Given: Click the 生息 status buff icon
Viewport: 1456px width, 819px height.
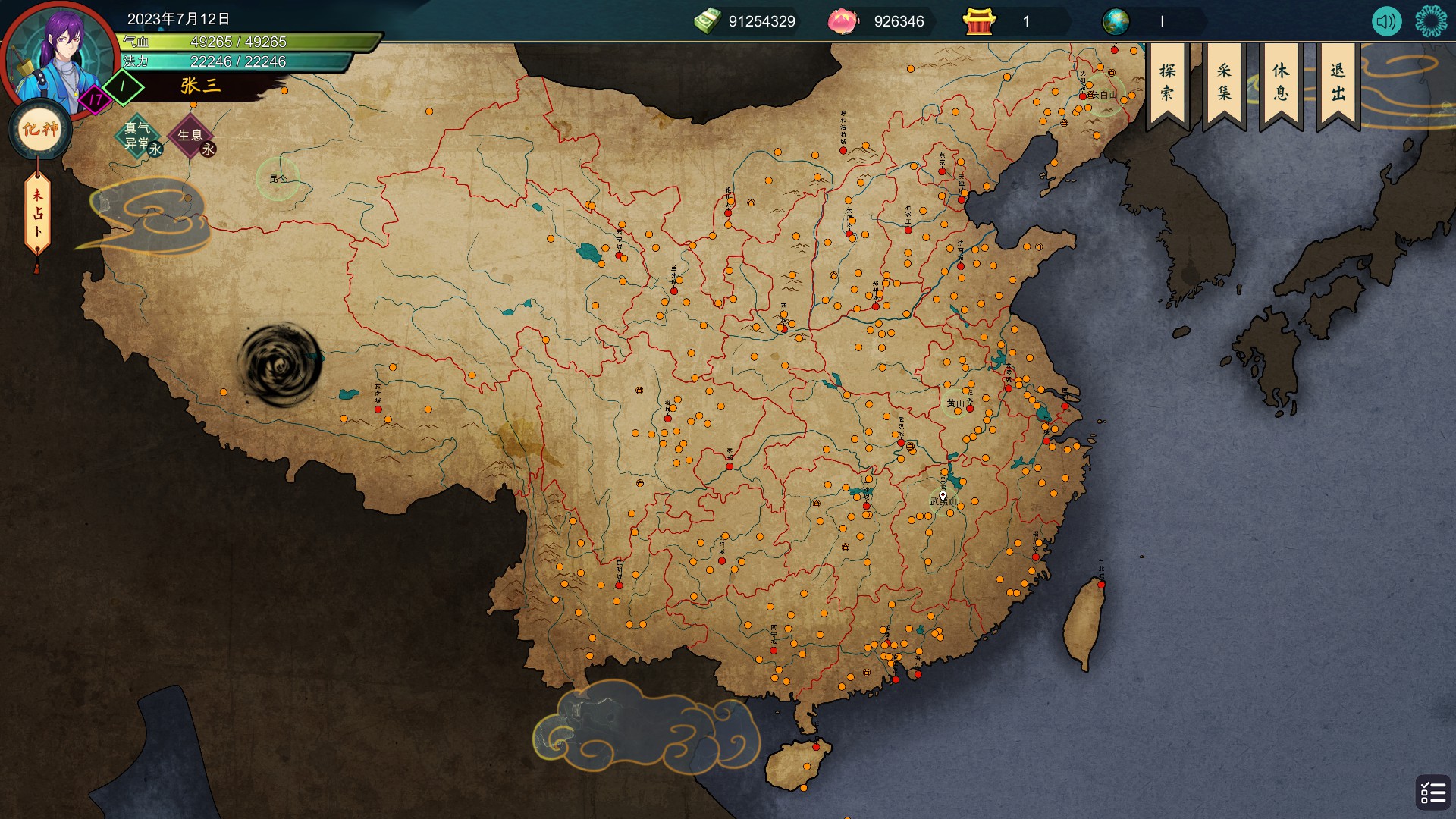Looking at the screenshot, I should click(190, 136).
